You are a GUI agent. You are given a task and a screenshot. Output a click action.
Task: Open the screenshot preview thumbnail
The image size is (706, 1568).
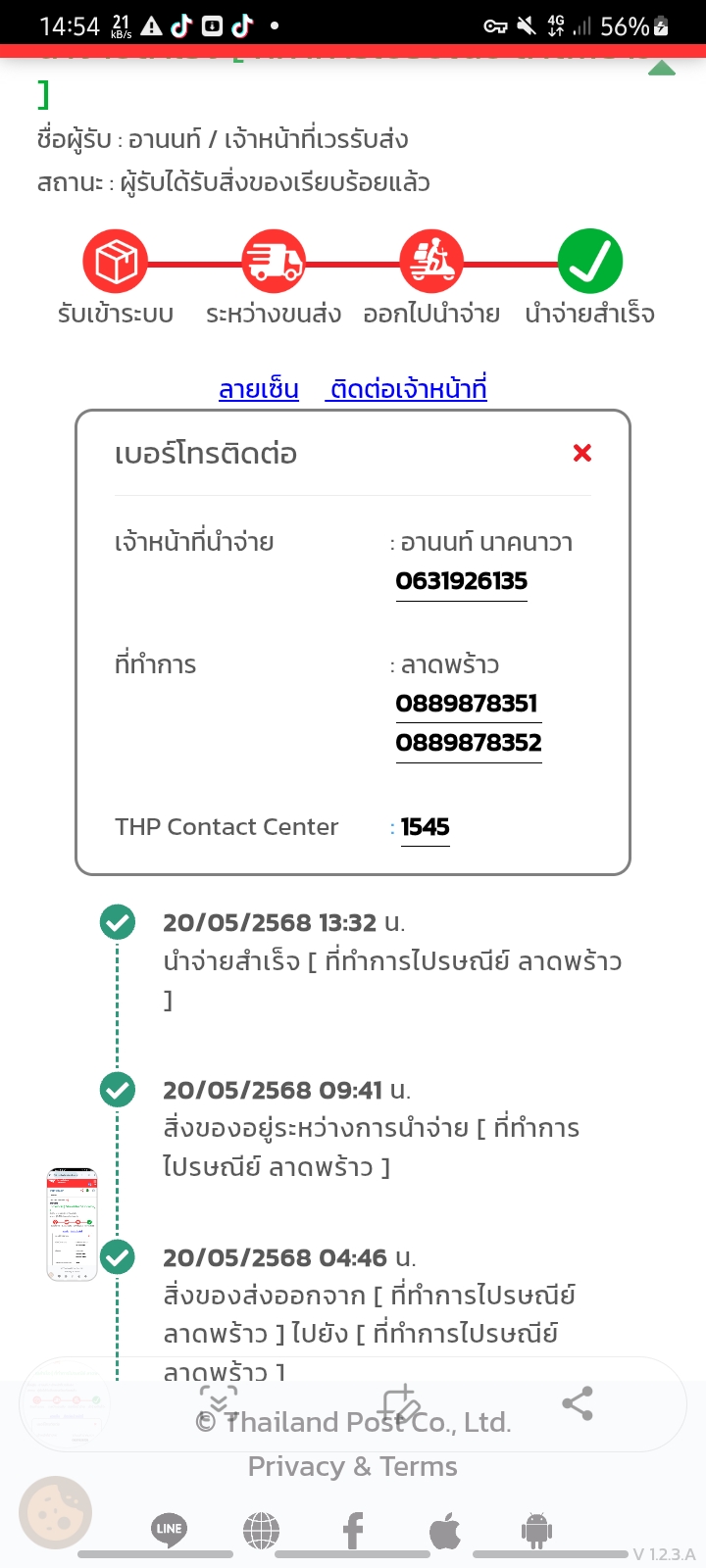click(73, 1224)
